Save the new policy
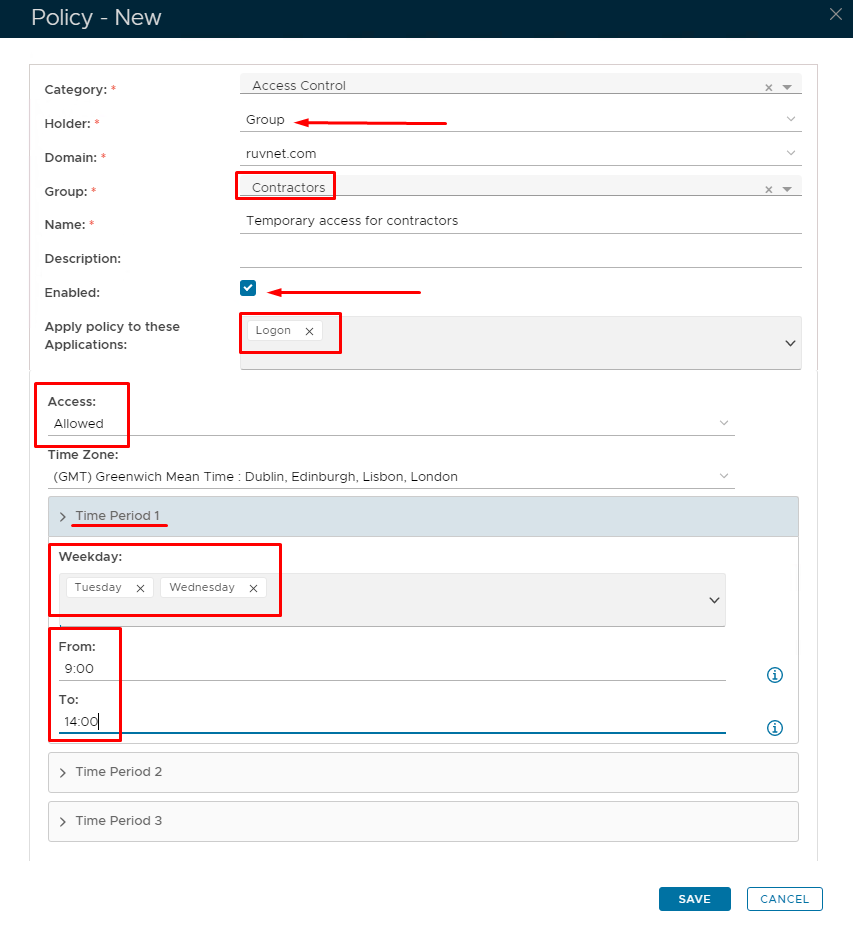This screenshot has height=929, width=853. pos(694,899)
